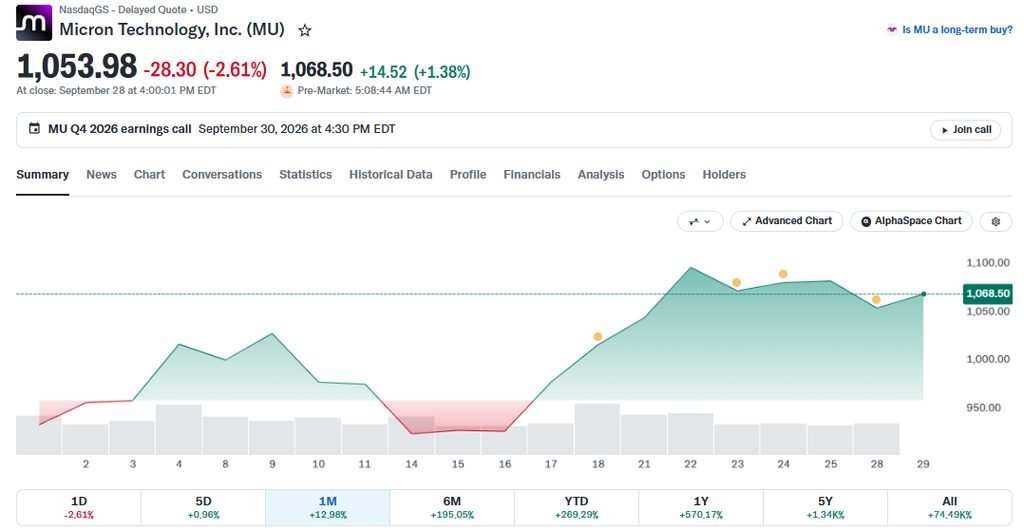Select the 6M chart range
Screen dimensions: 1024x530
click(x=452, y=507)
